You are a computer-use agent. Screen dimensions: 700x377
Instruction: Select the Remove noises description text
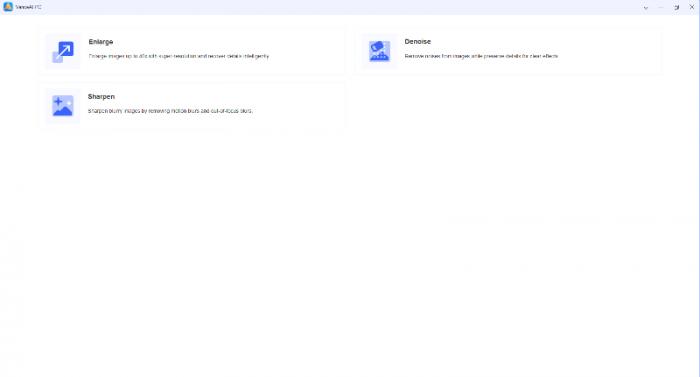(481, 56)
